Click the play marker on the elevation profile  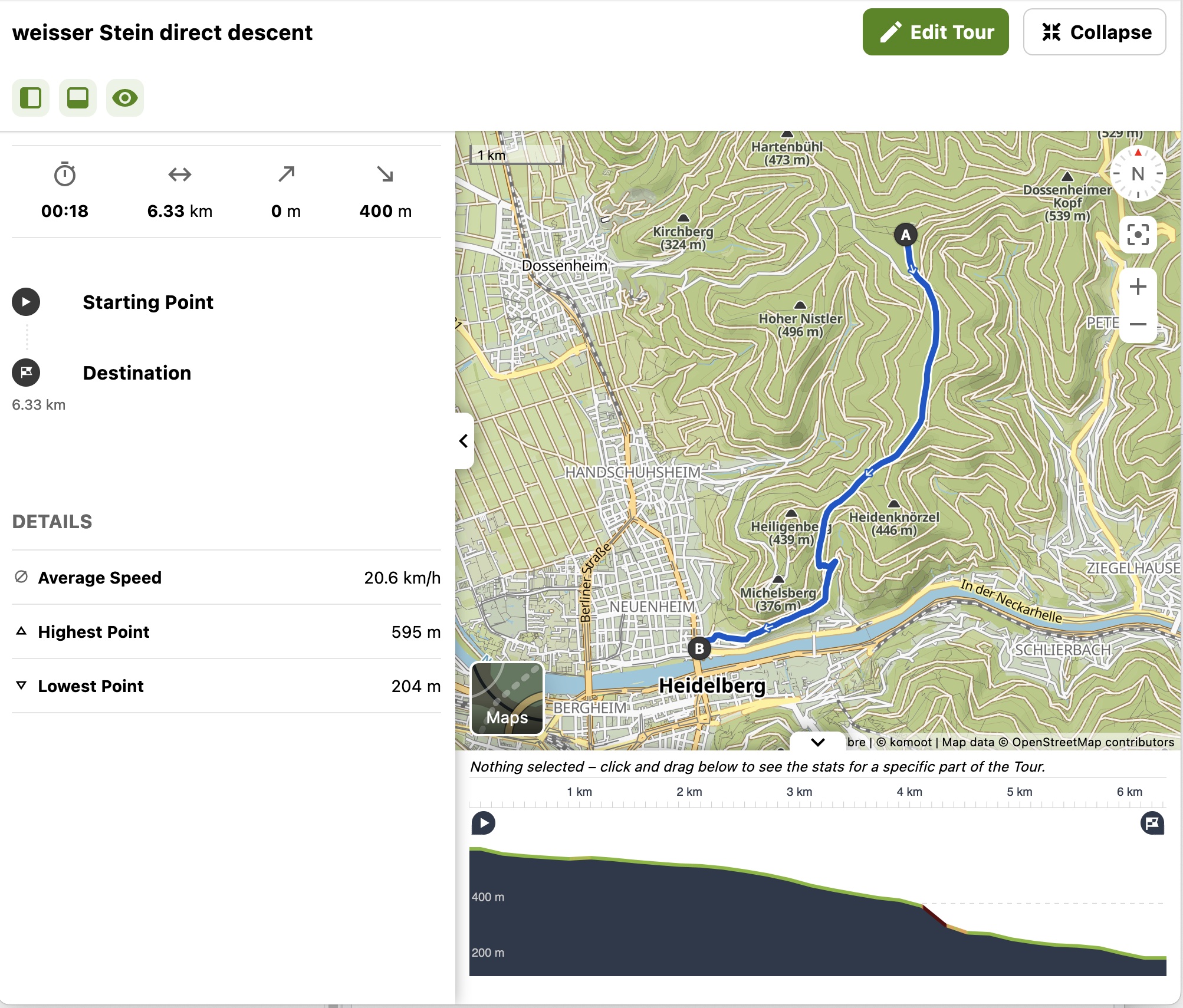coord(484,823)
